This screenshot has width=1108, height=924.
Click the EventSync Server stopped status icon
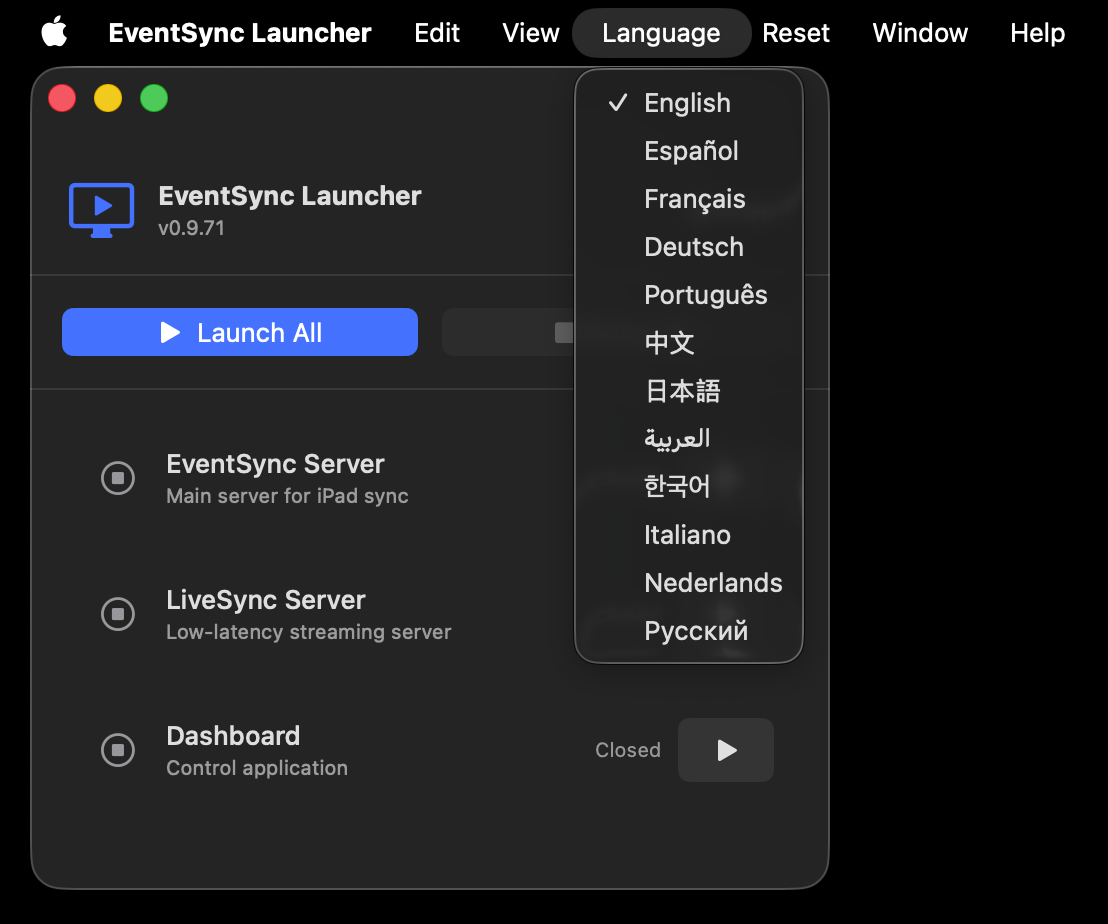click(118, 478)
